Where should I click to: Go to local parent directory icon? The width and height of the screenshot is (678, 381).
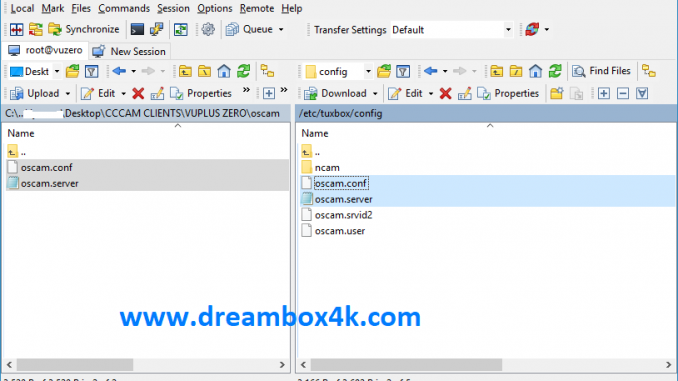pyautogui.click(x=185, y=71)
